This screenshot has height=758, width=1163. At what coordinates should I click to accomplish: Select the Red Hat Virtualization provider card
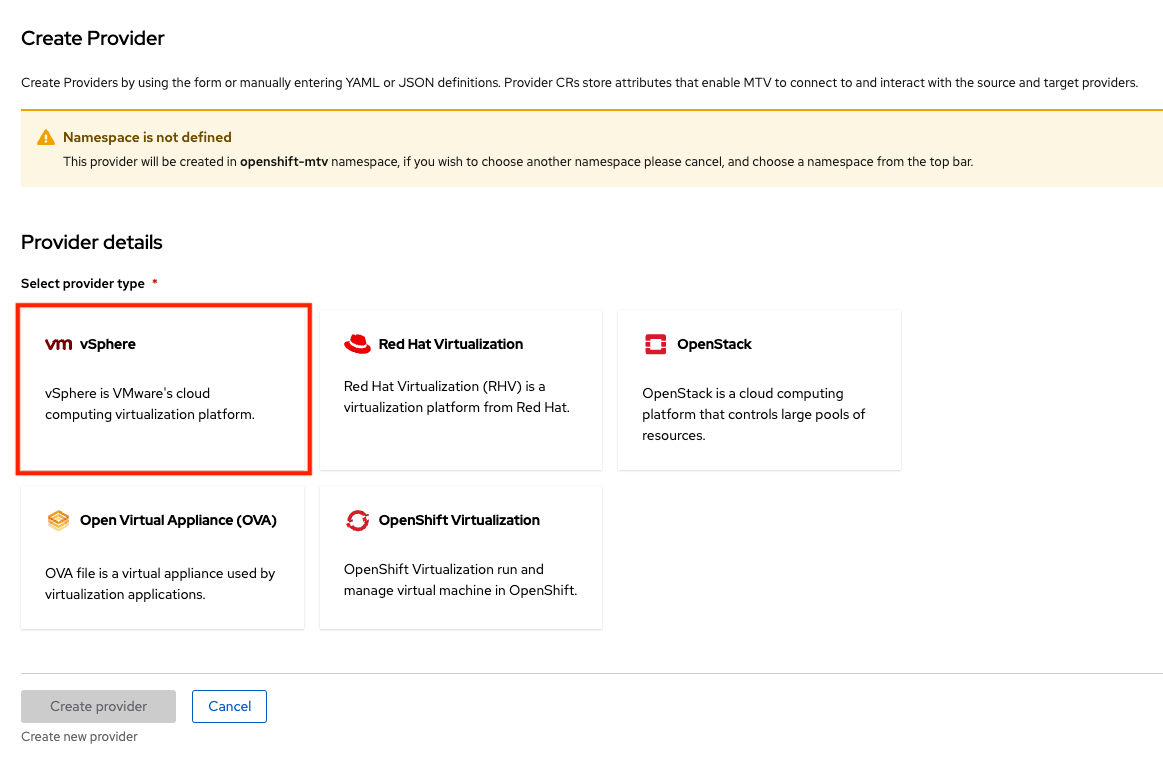tap(461, 389)
